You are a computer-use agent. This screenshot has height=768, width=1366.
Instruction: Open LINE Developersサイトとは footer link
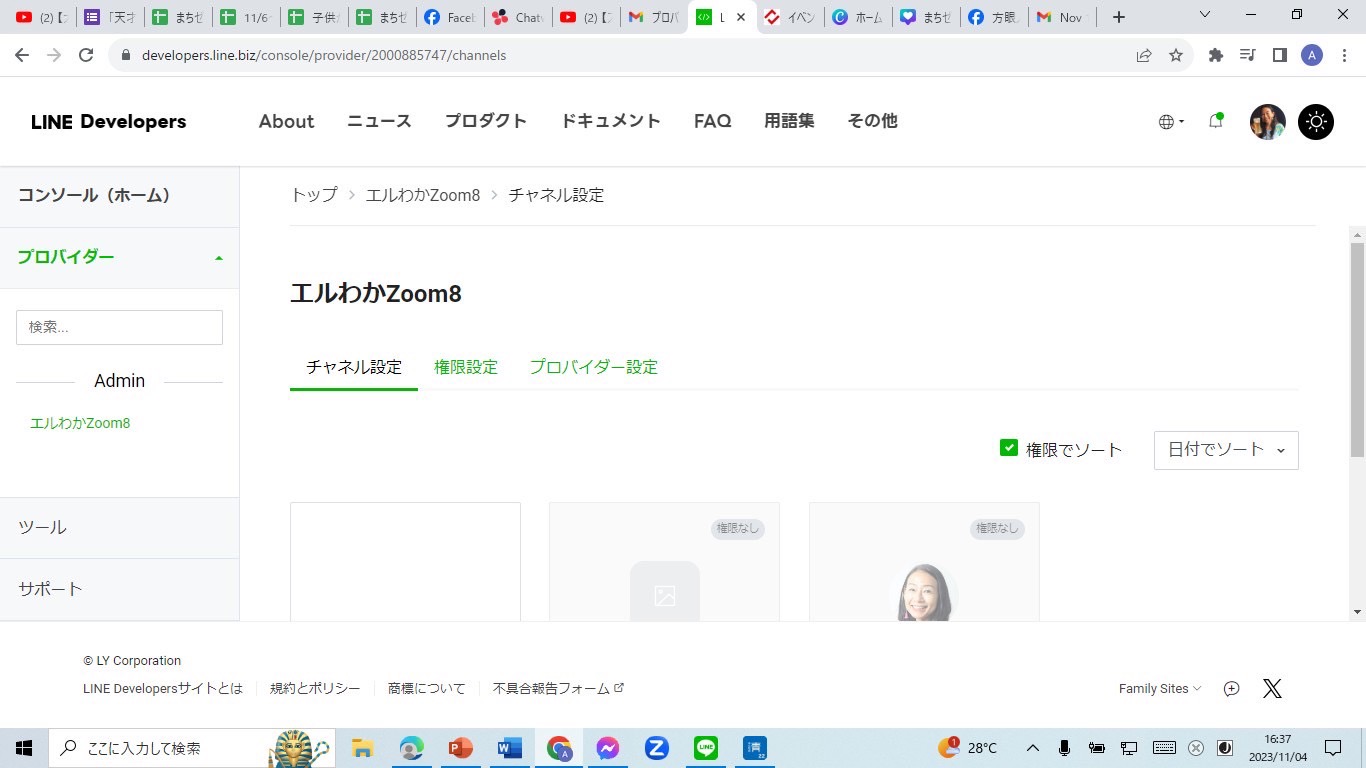(163, 688)
